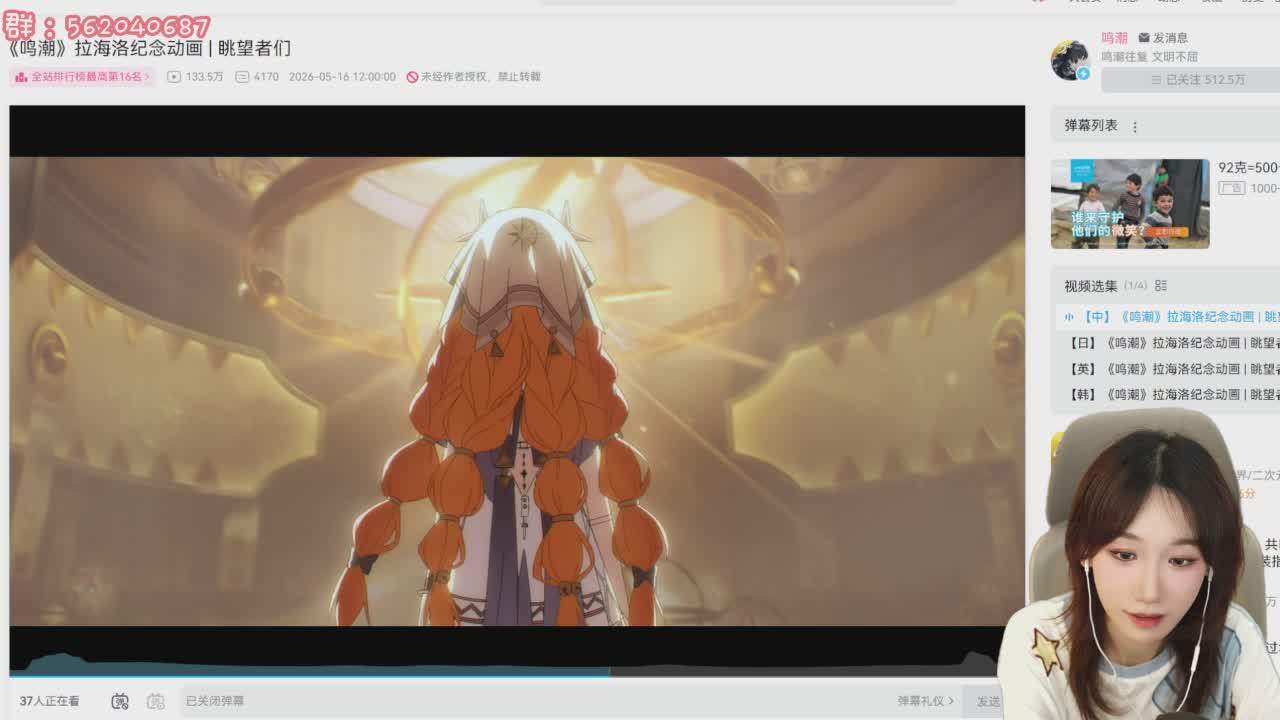
Task: Click the 广告 ad label tag
Action: click(1232, 189)
